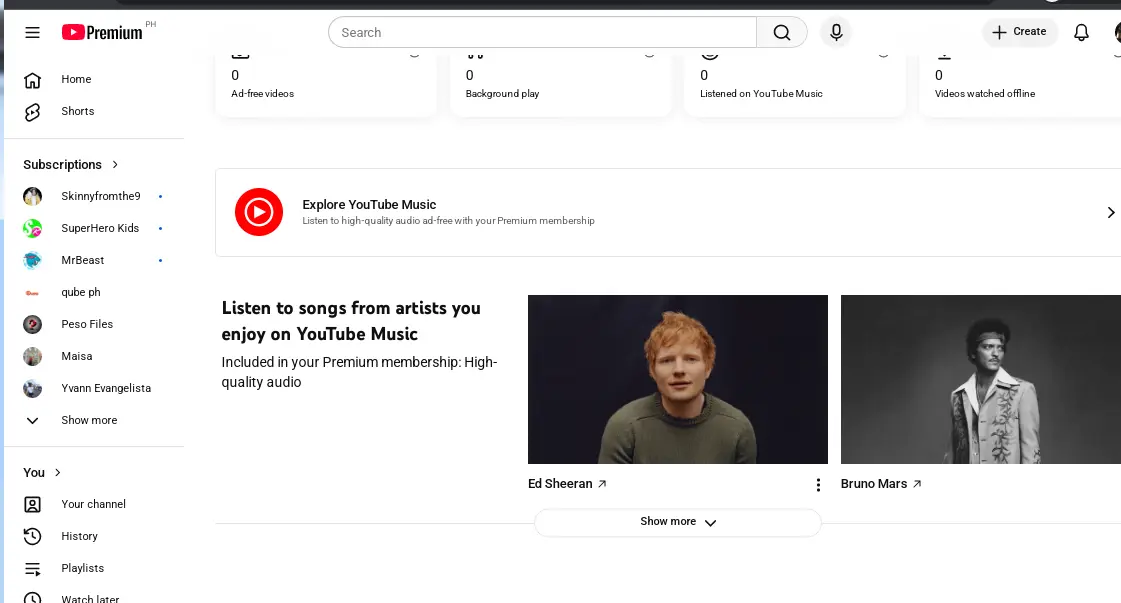This screenshot has width=1121, height=603.
Task: Click the Bruno Mars thumbnail image
Action: 981,380
